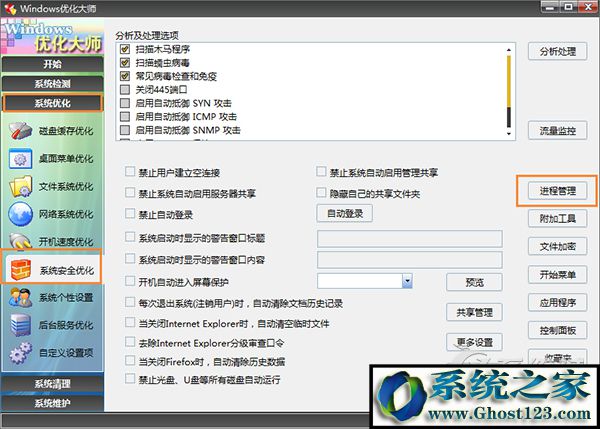Viewport: 600px width, 429px height.
Task: Select 文件系统优化 folder icon
Action: (20, 187)
